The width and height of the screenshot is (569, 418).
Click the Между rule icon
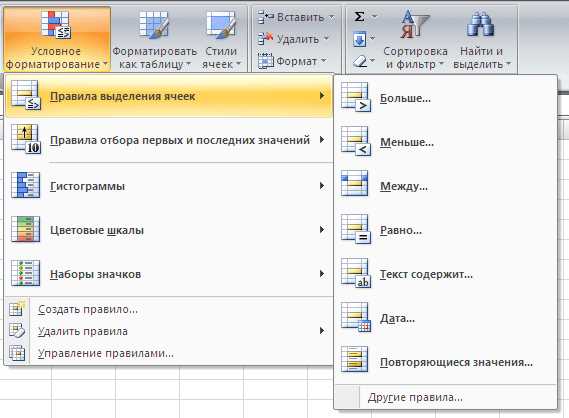[x=355, y=183]
